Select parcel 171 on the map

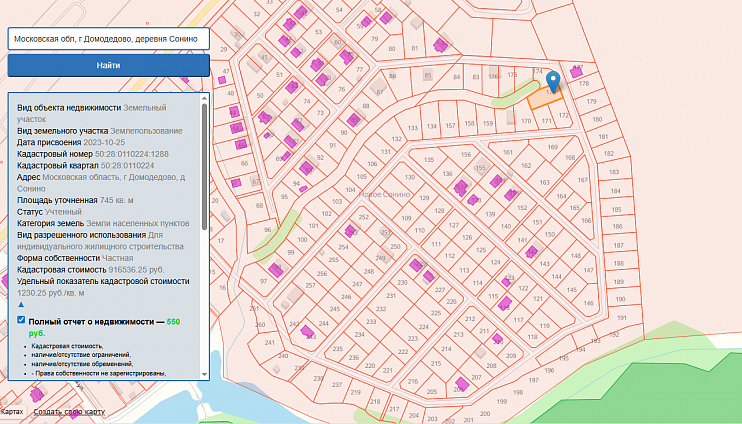tap(547, 121)
